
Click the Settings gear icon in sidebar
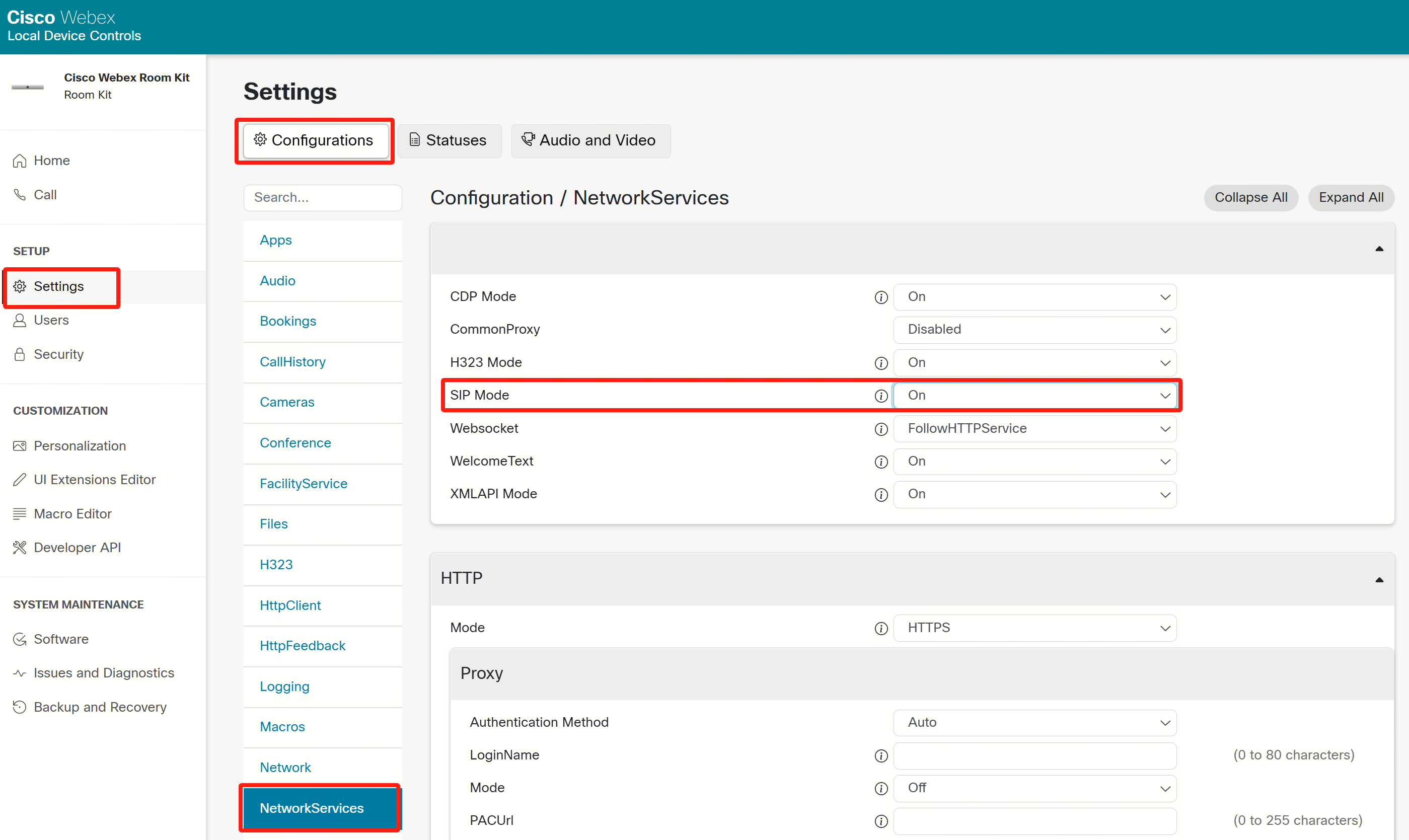click(20, 286)
